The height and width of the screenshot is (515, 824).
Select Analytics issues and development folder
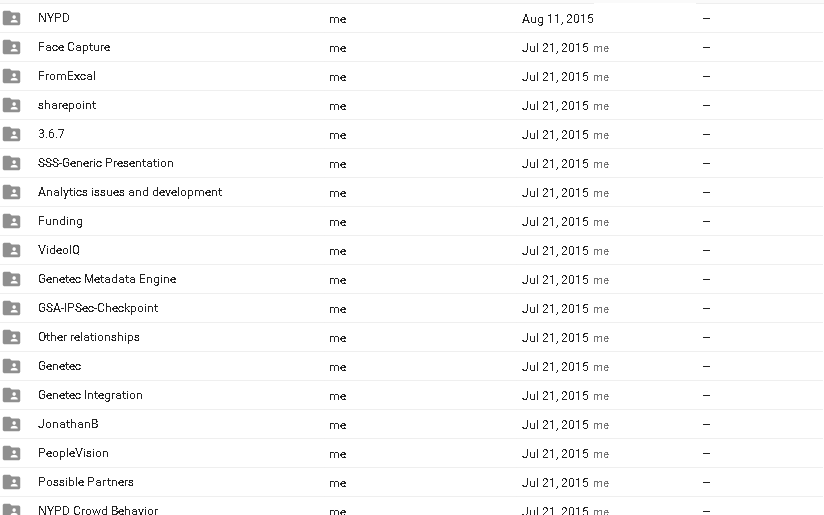(130, 192)
